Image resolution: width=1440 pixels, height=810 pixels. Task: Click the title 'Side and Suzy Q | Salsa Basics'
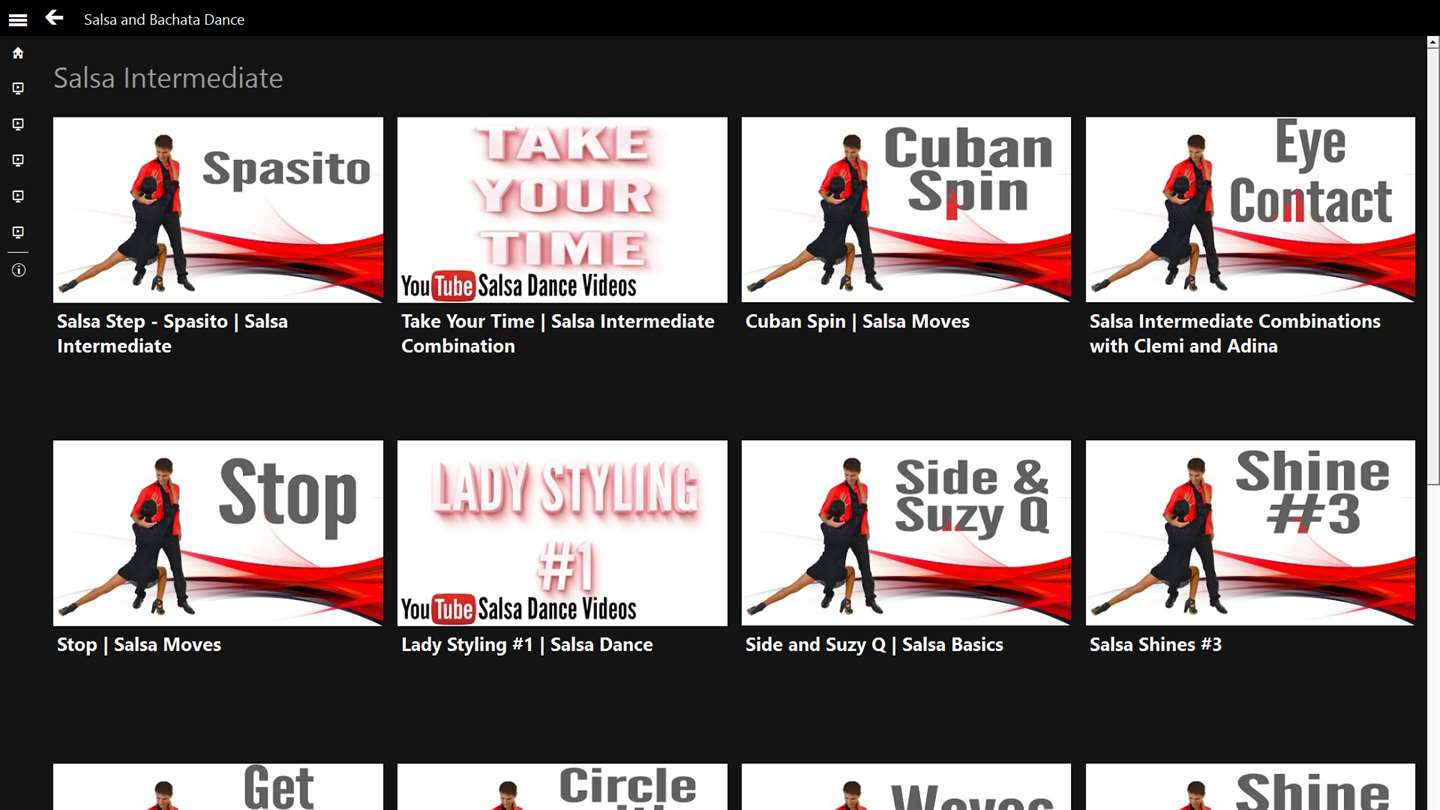point(874,645)
